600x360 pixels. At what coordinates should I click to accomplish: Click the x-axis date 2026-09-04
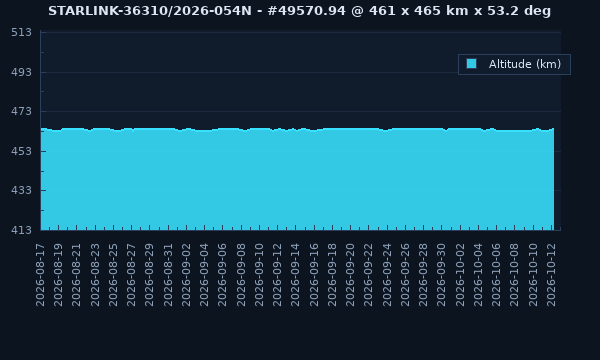[x=204, y=275]
